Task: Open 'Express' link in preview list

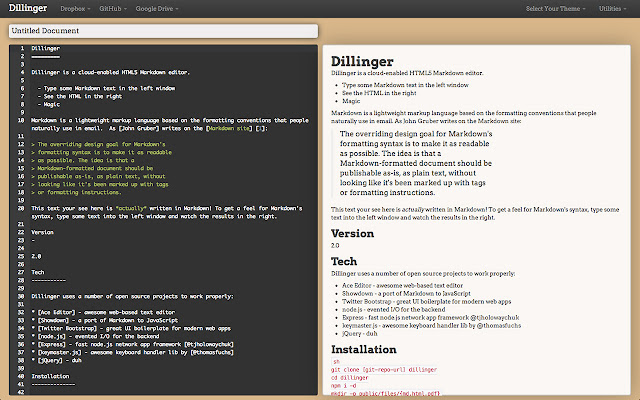Action: [x=353, y=318]
